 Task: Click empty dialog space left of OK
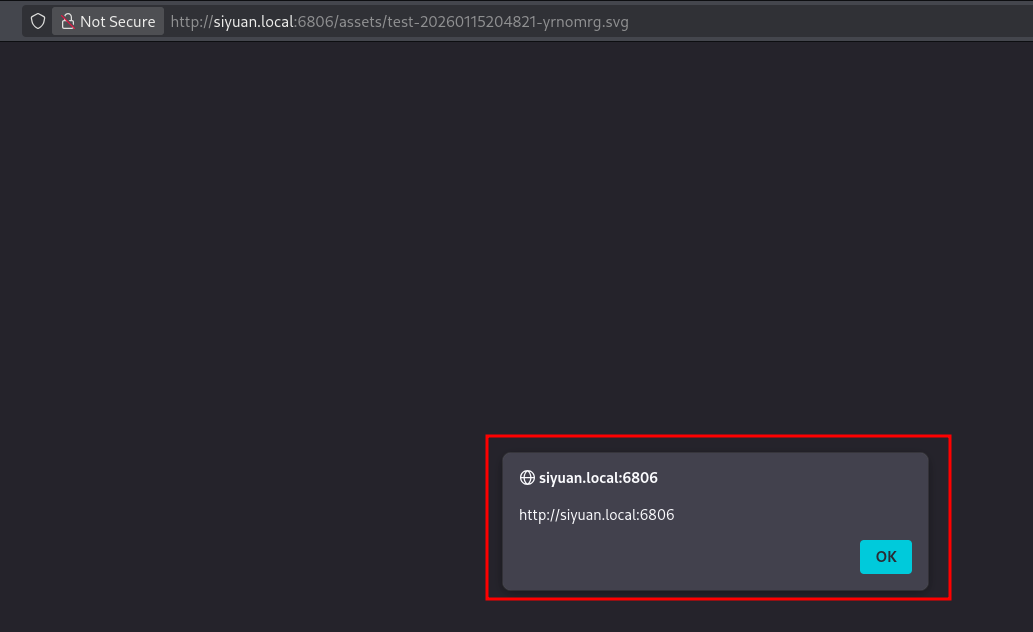click(680, 557)
